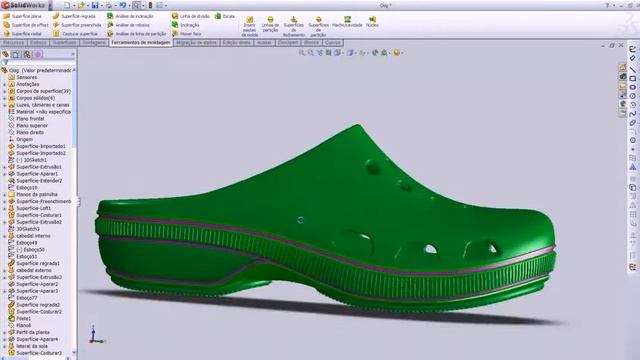
Task: Select Superfície regrada1 feature
Action: coord(38,263)
